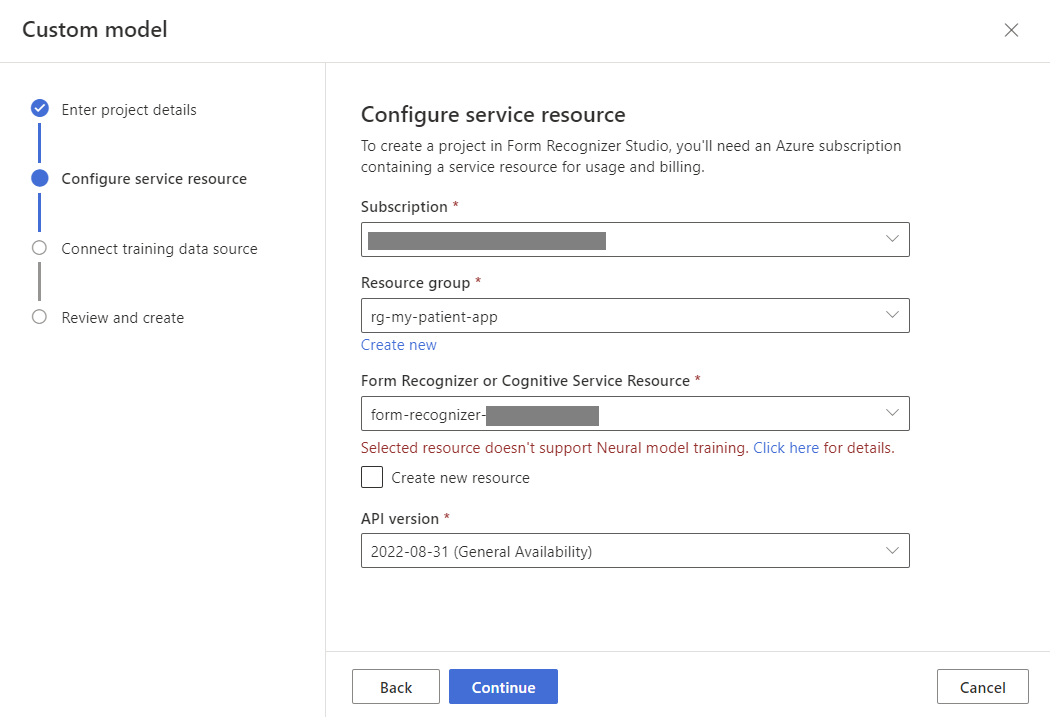This screenshot has height=717, width=1050.
Task: Expand Resource group chevron arrow
Action: tap(892, 315)
